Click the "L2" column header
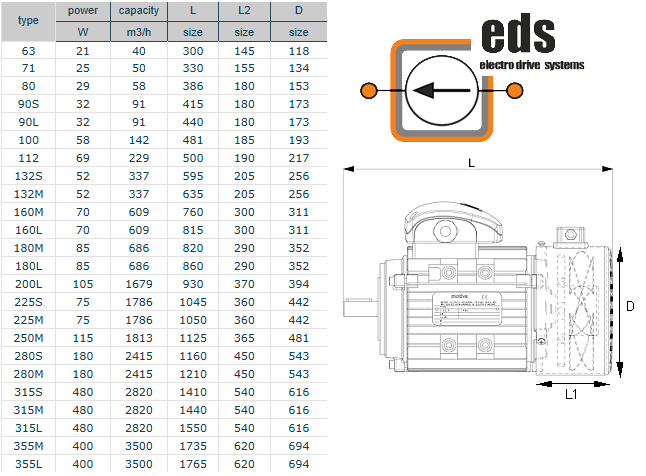This screenshot has height=476, width=646. pyautogui.click(x=245, y=10)
